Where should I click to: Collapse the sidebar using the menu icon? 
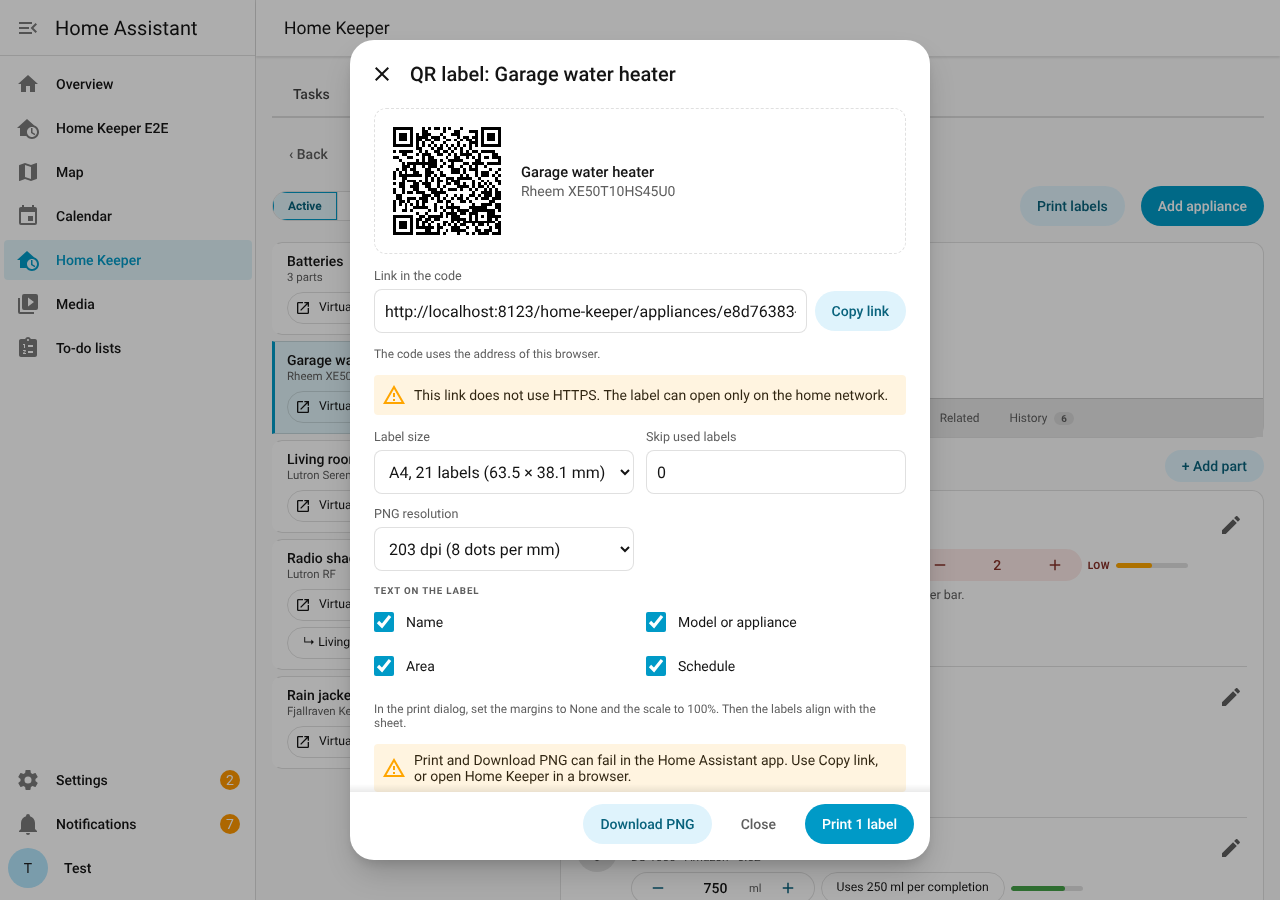pyautogui.click(x=28, y=28)
